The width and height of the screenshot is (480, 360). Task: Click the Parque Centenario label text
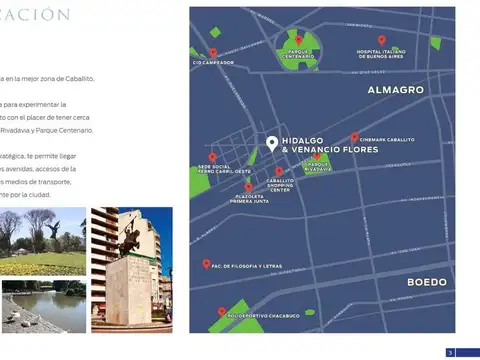[x=298, y=54]
